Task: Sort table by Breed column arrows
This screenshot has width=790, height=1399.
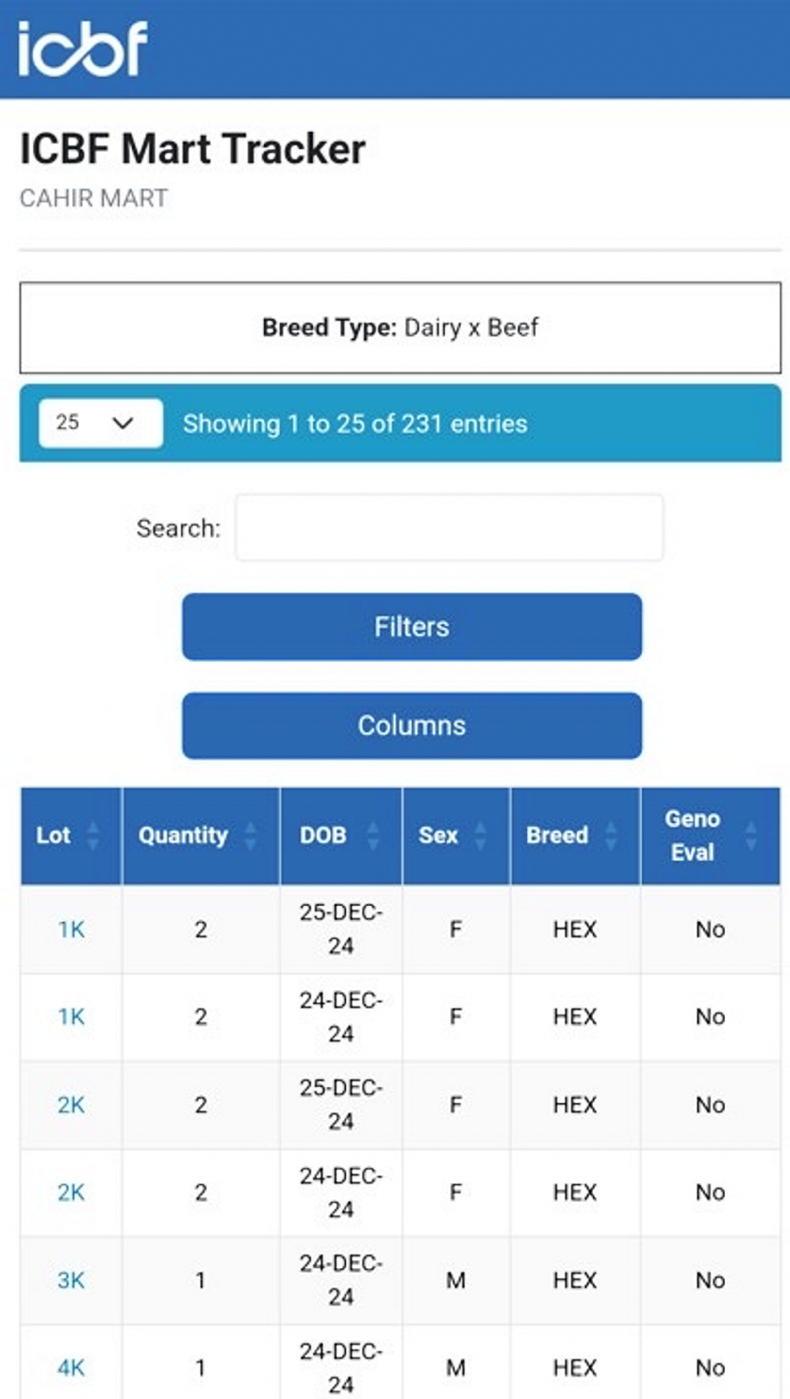Action: click(611, 836)
